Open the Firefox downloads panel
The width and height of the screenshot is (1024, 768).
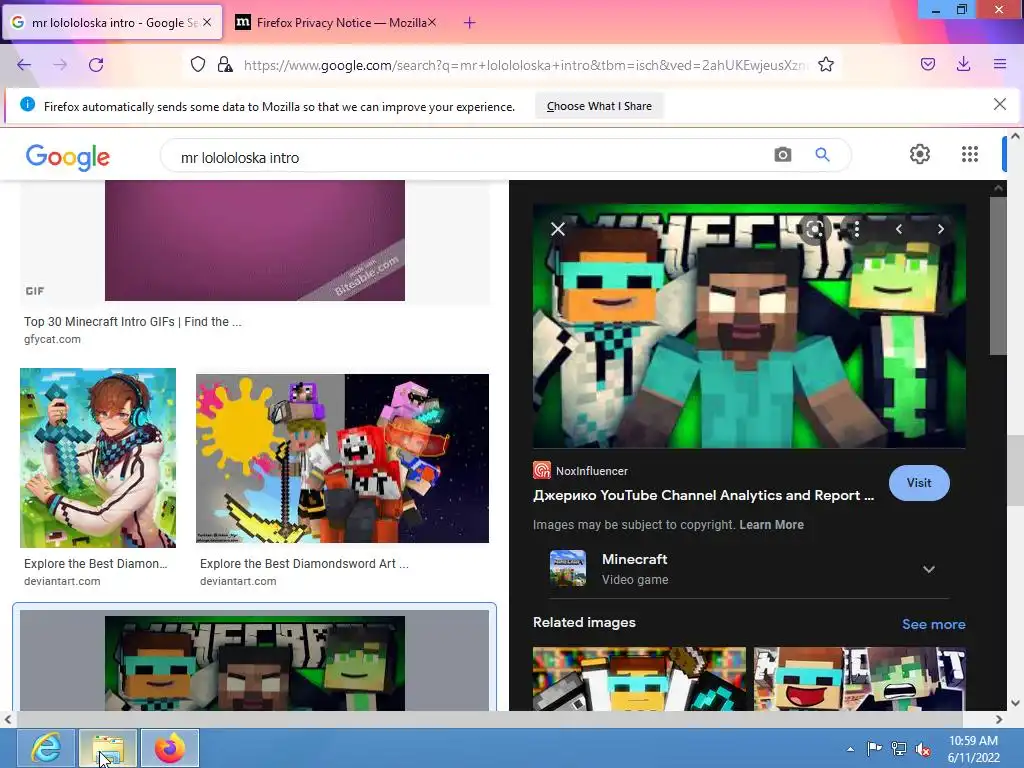coord(963,64)
